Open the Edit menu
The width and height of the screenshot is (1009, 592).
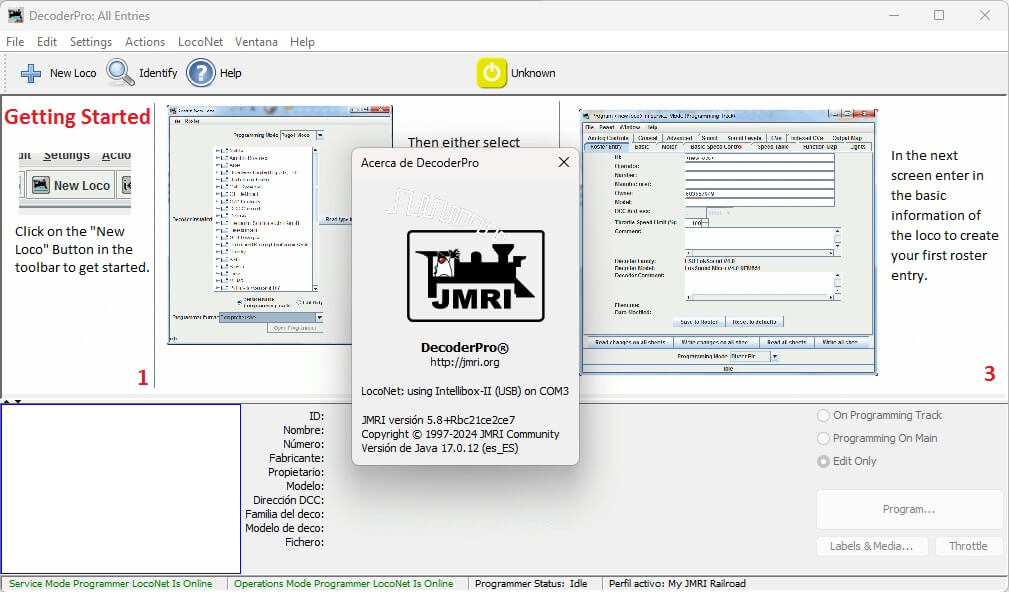pyautogui.click(x=47, y=42)
